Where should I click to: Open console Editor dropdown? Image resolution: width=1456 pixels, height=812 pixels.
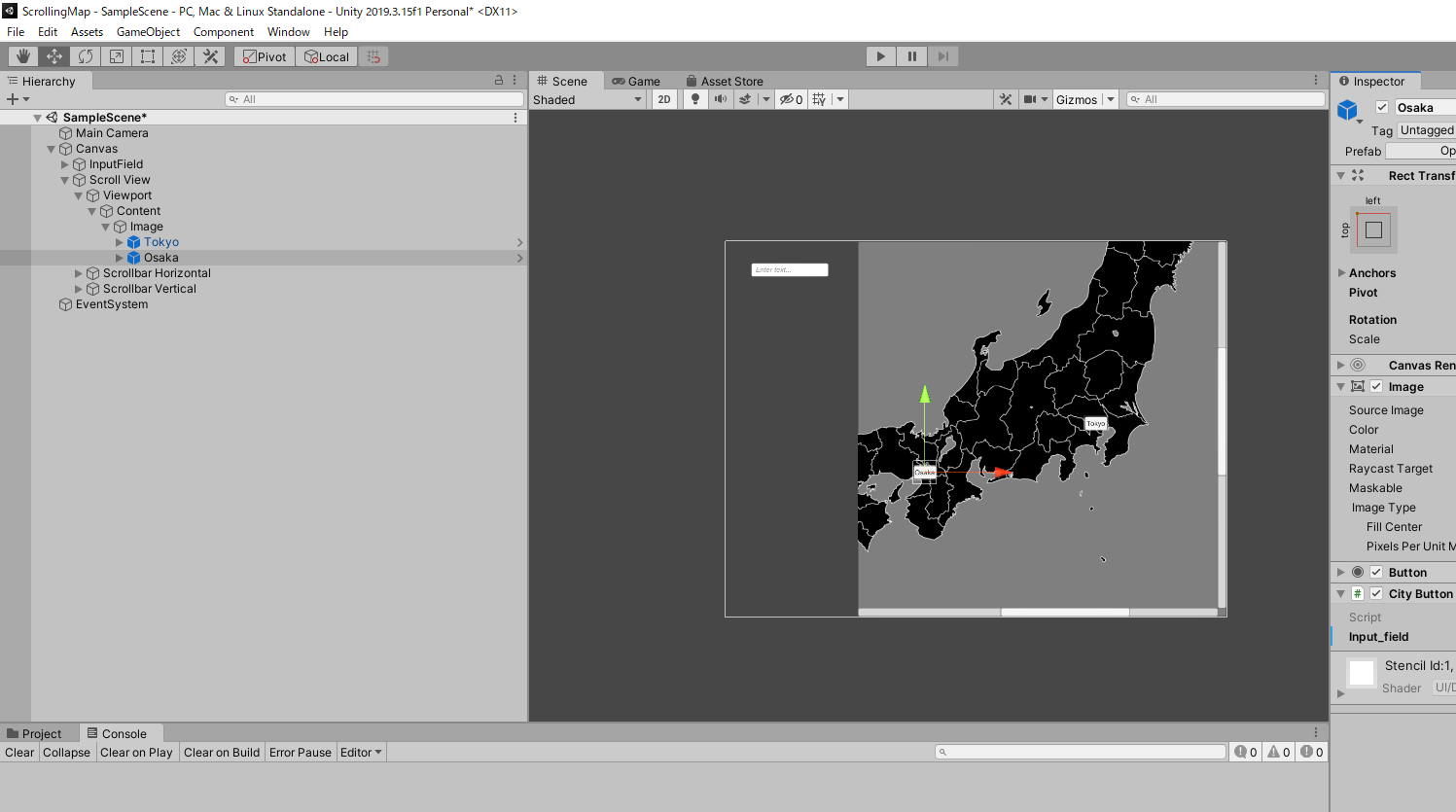click(x=361, y=752)
